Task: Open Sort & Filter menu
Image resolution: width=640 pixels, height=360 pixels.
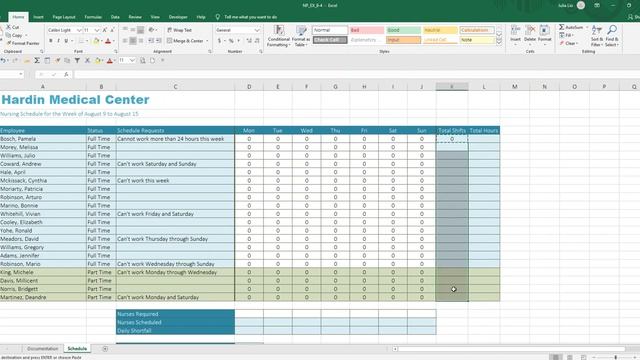Action: (596, 36)
